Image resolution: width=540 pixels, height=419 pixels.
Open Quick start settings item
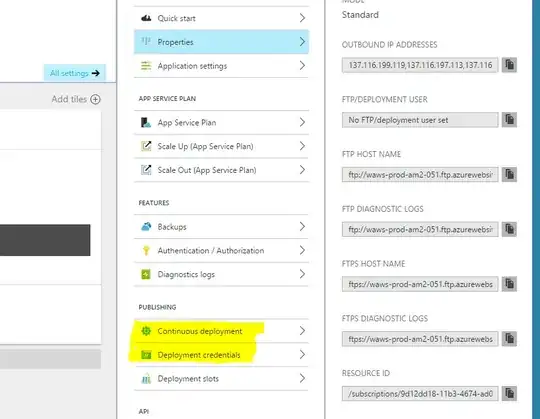tap(221, 18)
